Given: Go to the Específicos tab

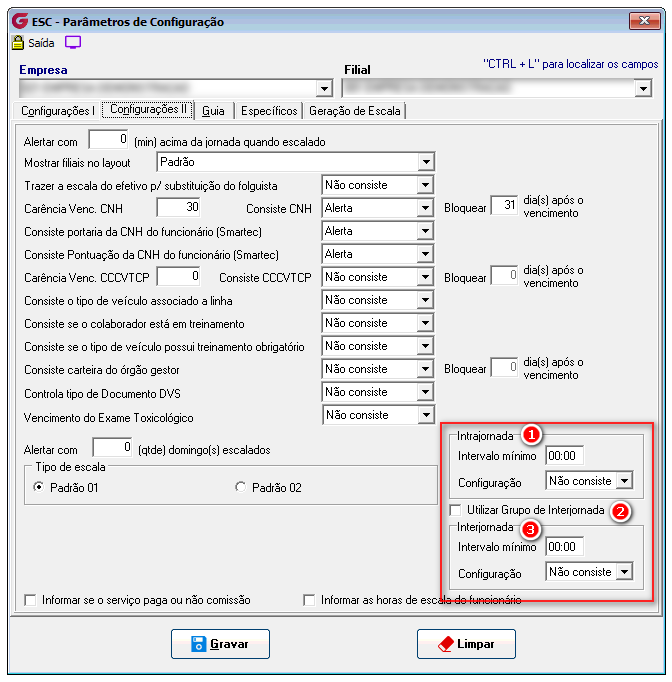Looking at the screenshot, I should [x=269, y=111].
